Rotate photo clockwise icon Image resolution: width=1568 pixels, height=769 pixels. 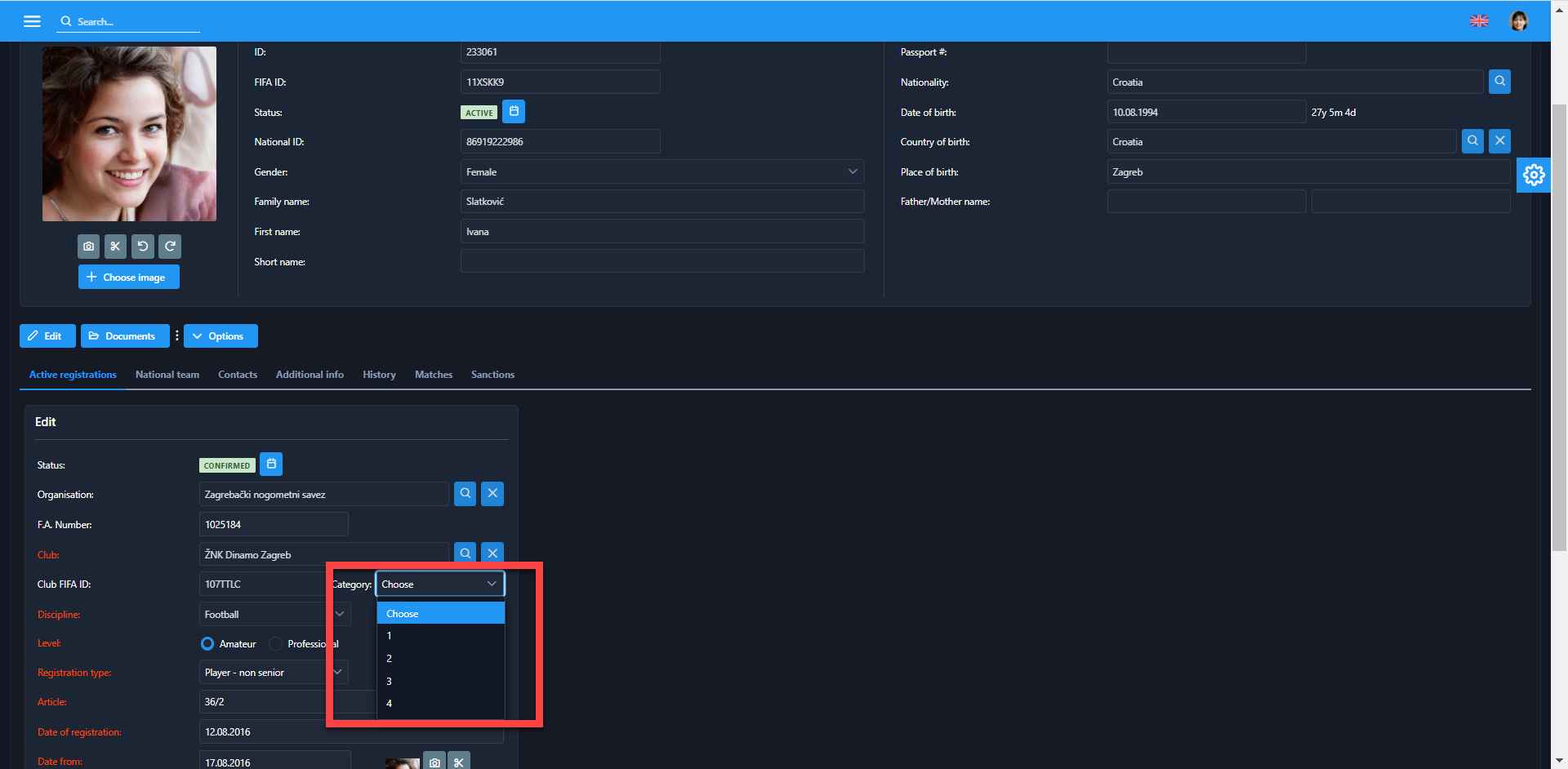(170, 247)
